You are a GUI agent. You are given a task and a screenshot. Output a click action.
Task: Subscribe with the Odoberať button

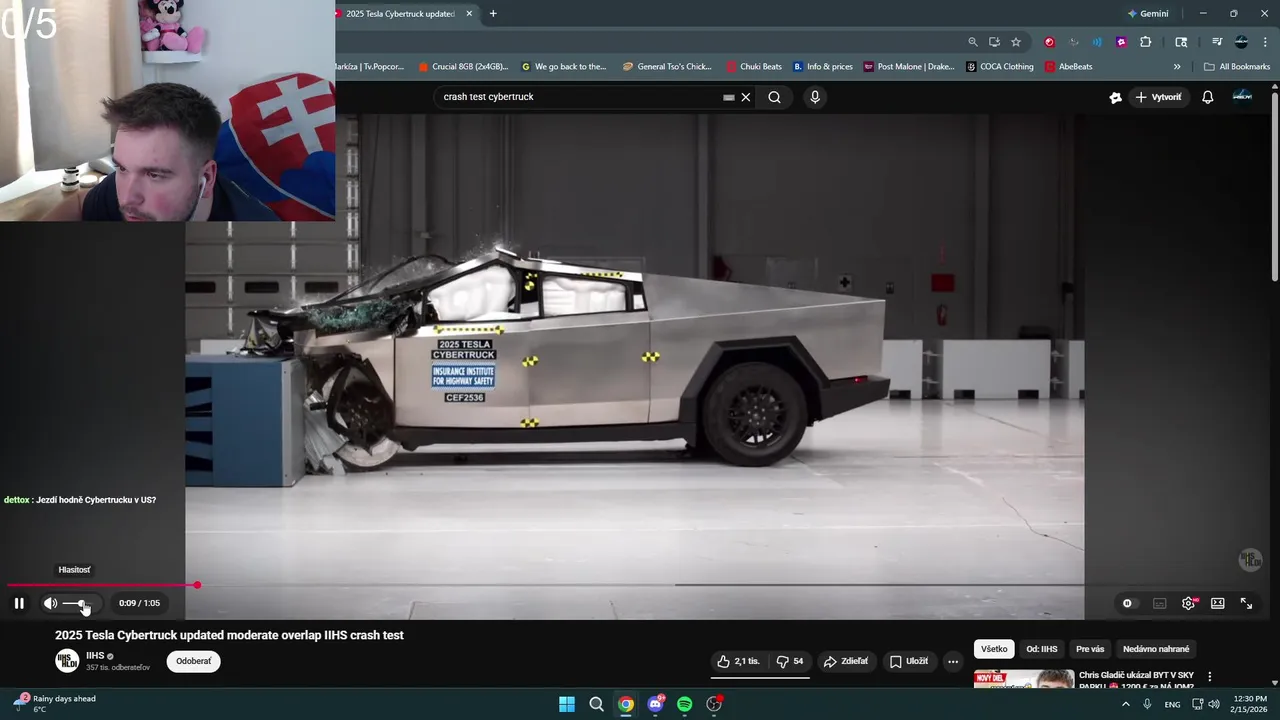(194, 661)
